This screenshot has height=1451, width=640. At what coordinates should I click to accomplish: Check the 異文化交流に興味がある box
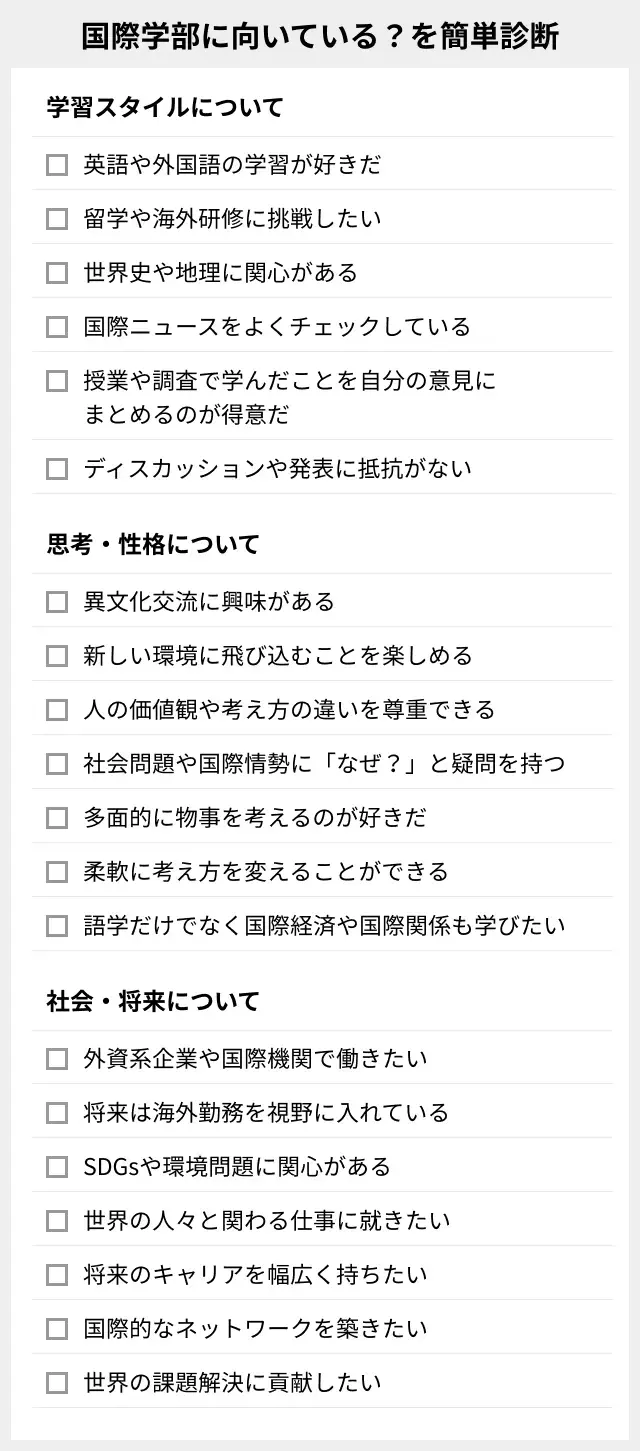pos(57,602)
